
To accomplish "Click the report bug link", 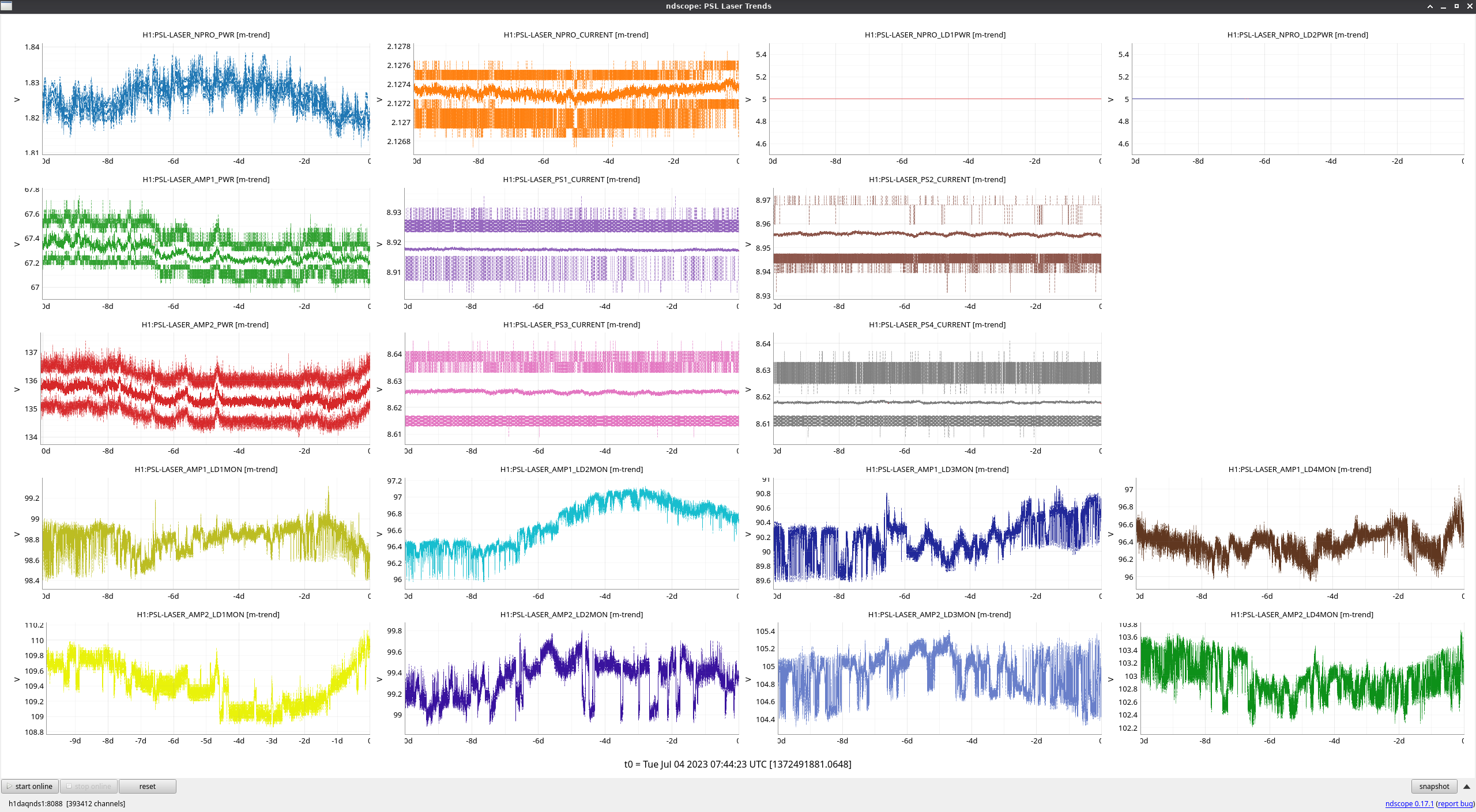I will click(1455, 803).
